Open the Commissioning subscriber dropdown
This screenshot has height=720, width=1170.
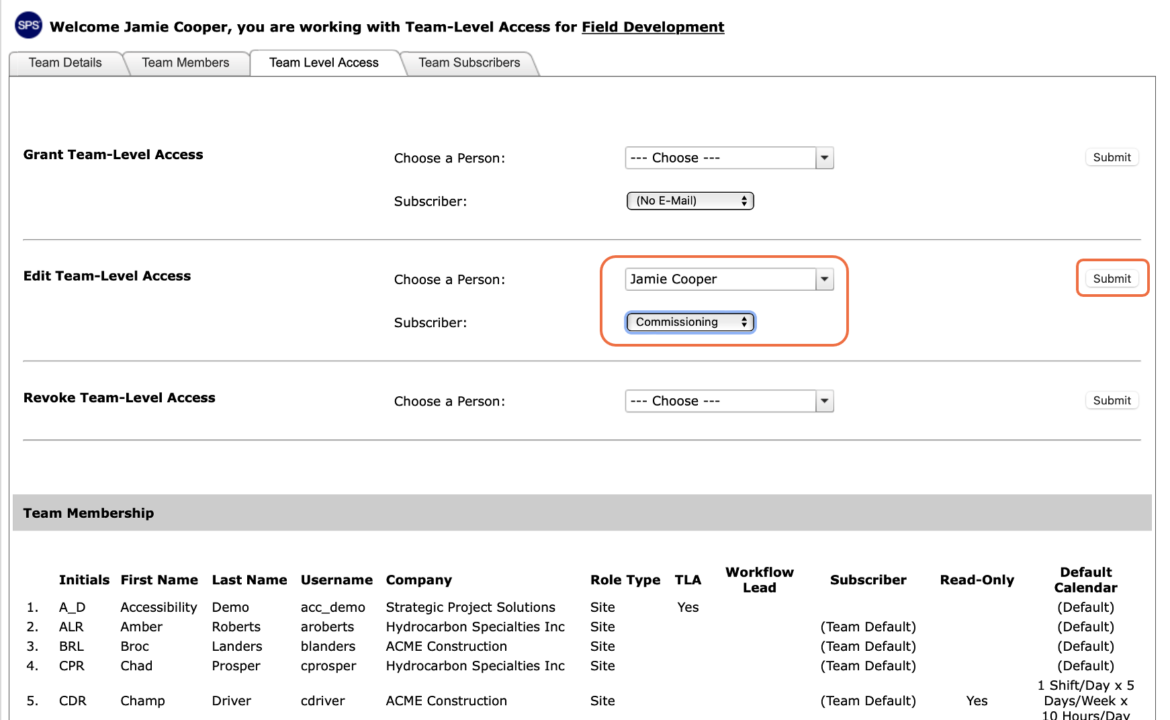point(690,322)
